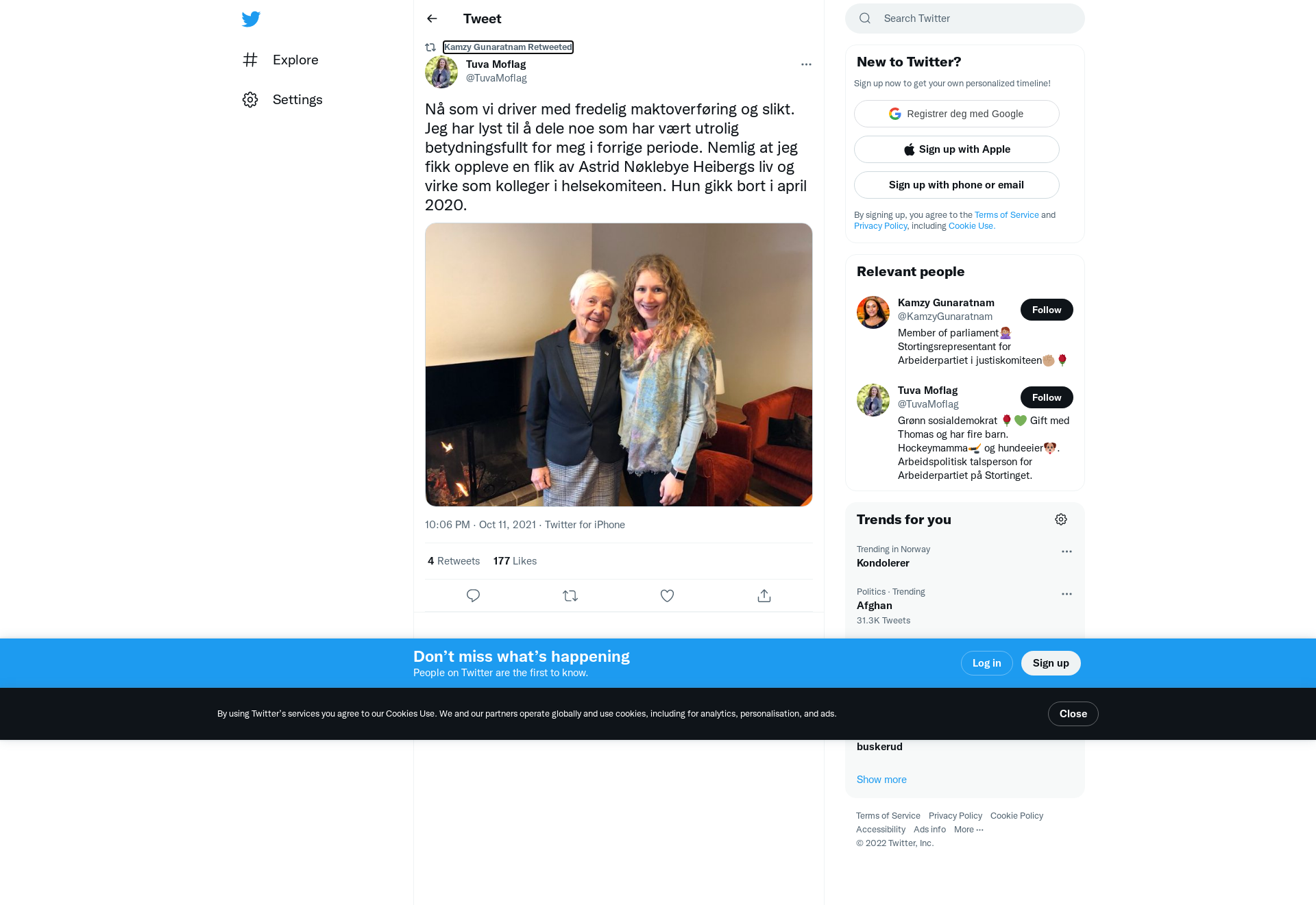Click the Twitter bird logo
The height and width of the screenshot is (905, 1316).
pos(251,19)
